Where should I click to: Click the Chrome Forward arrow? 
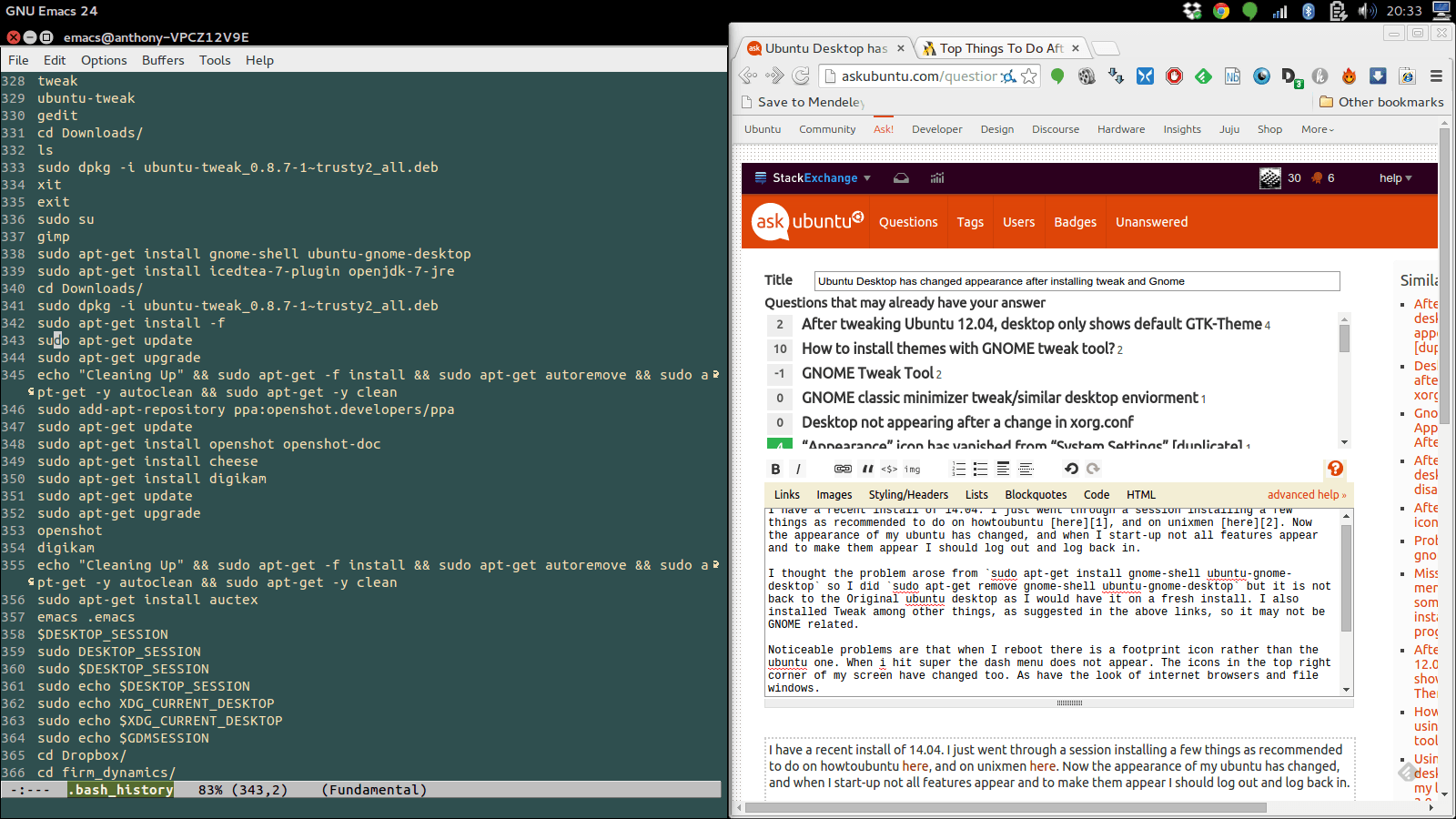pos(774,76)
